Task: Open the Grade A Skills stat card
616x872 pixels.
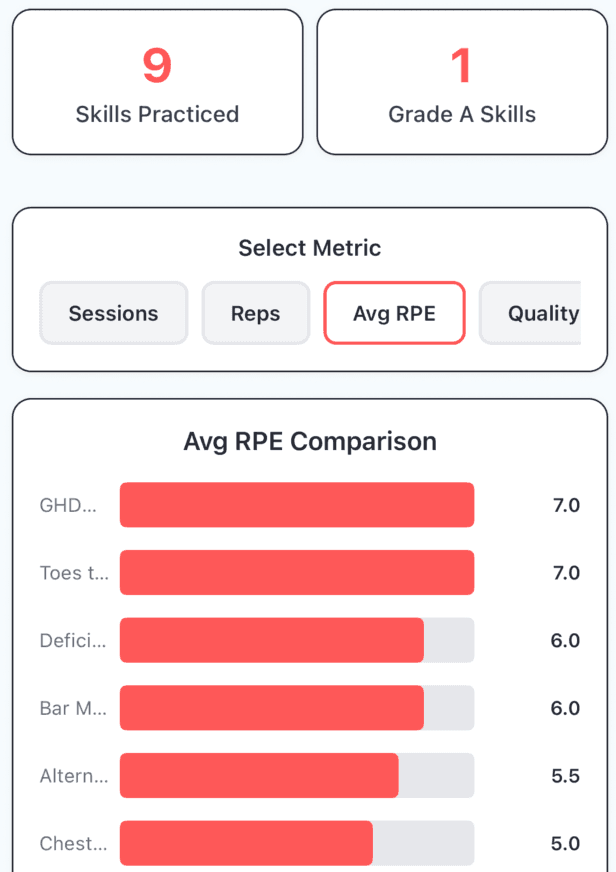Action: [463, 81]
